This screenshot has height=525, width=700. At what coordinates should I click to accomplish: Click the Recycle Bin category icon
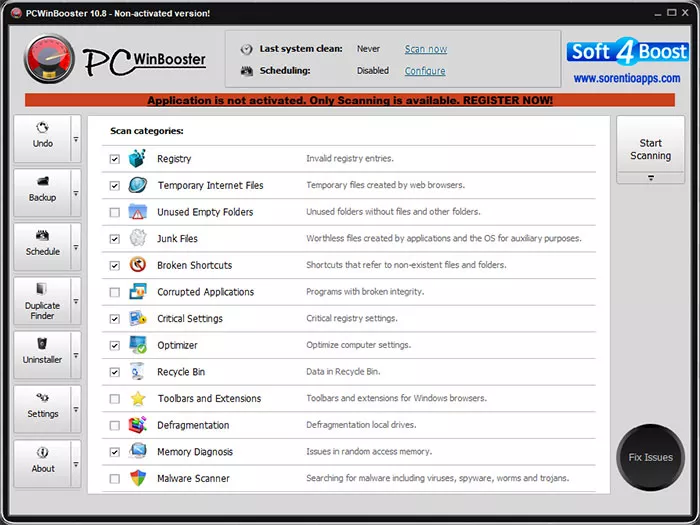tap(137, 371)
